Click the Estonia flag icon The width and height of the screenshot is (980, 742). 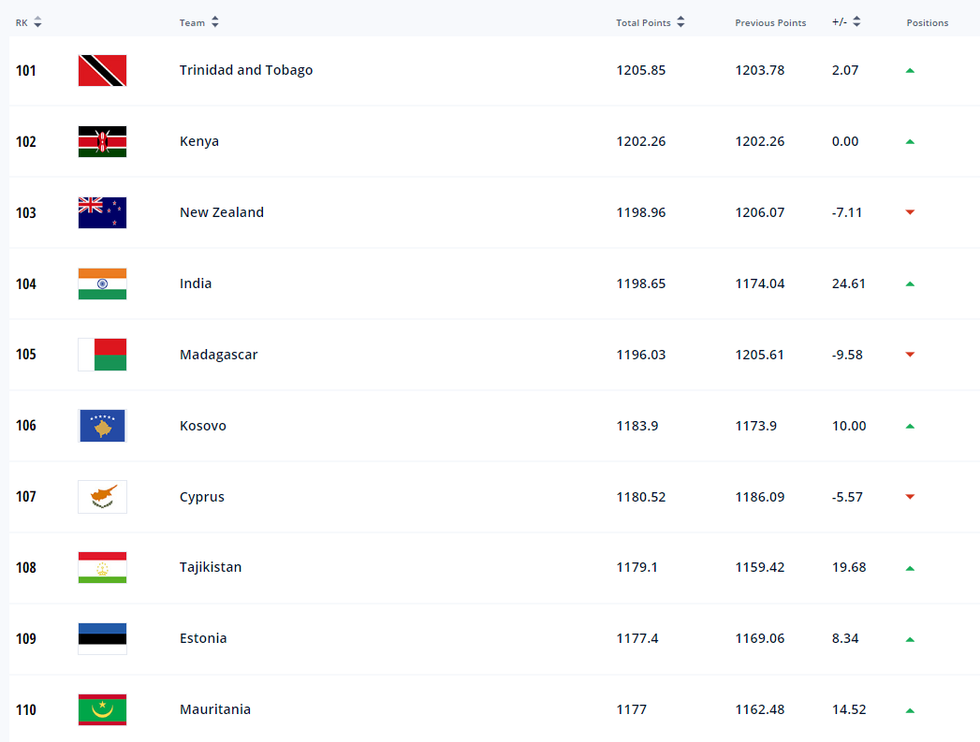click(x=102, y=639)
